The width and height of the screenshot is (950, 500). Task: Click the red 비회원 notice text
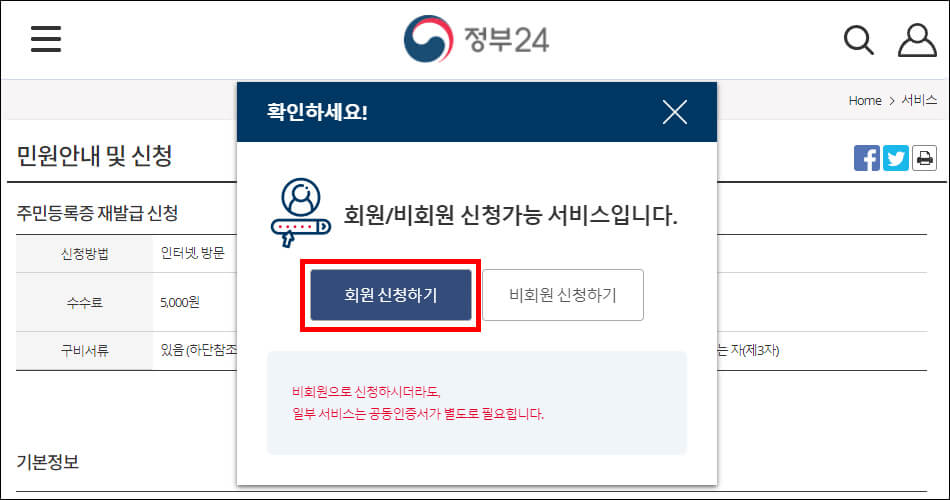[417, 403]
